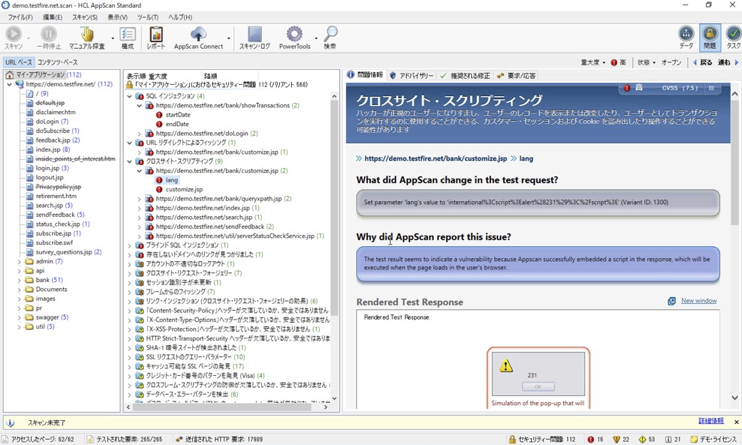742x445 pixels.
Task: Open the dropdown arrow next to Manual Explore
Action: pyautogui.click(x=113, y=38)
